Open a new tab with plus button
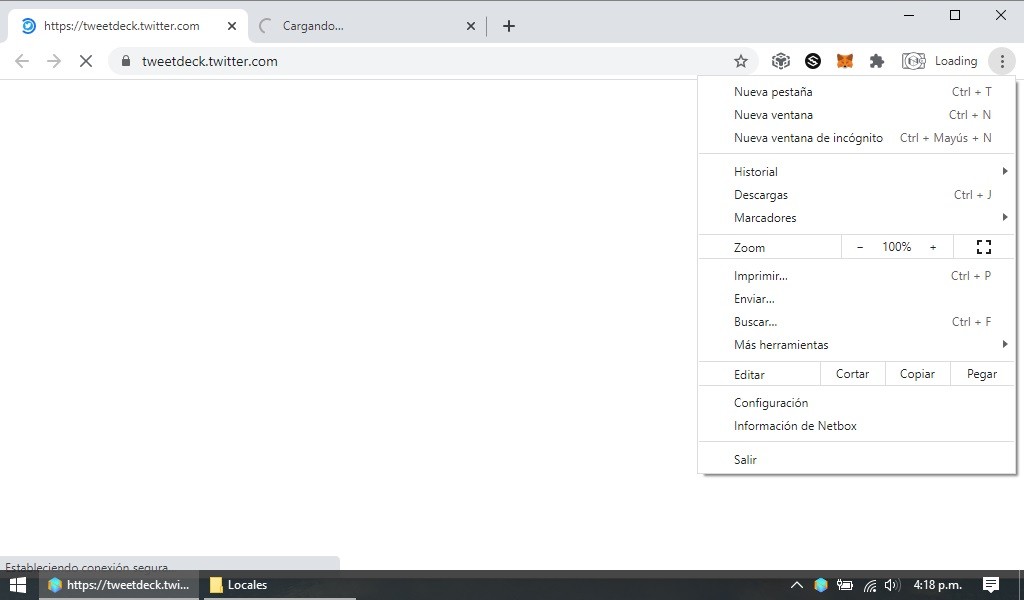The image size is (1024, 600). click(x=509, y=26)
